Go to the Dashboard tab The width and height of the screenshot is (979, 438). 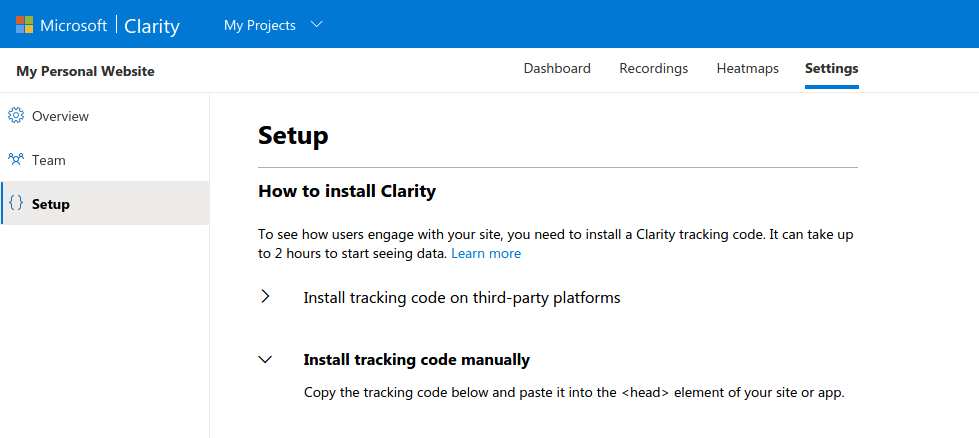[x=557, y=69]
